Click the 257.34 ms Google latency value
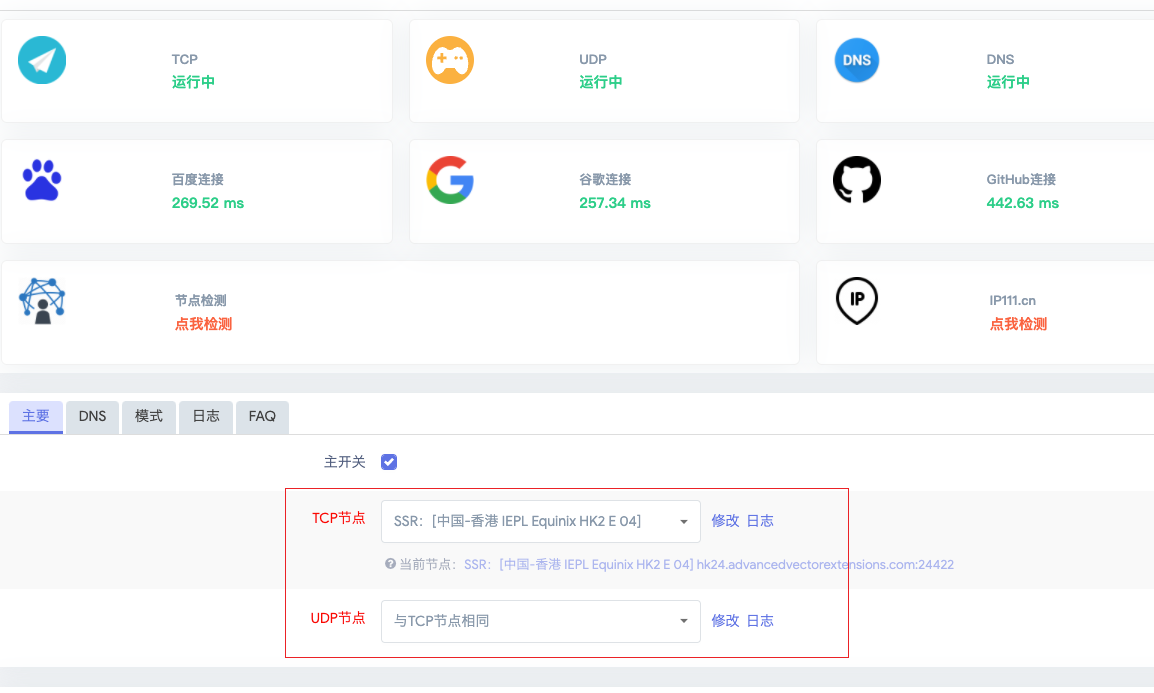The width and height of the screenshot is (1154, 693). 615,204
